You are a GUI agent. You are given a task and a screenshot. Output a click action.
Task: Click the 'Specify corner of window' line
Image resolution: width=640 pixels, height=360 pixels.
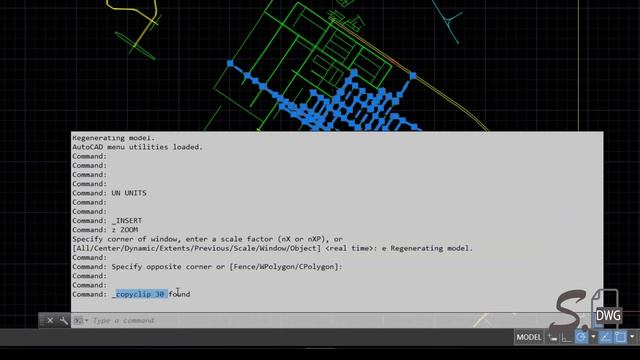(x=207, y=239)
